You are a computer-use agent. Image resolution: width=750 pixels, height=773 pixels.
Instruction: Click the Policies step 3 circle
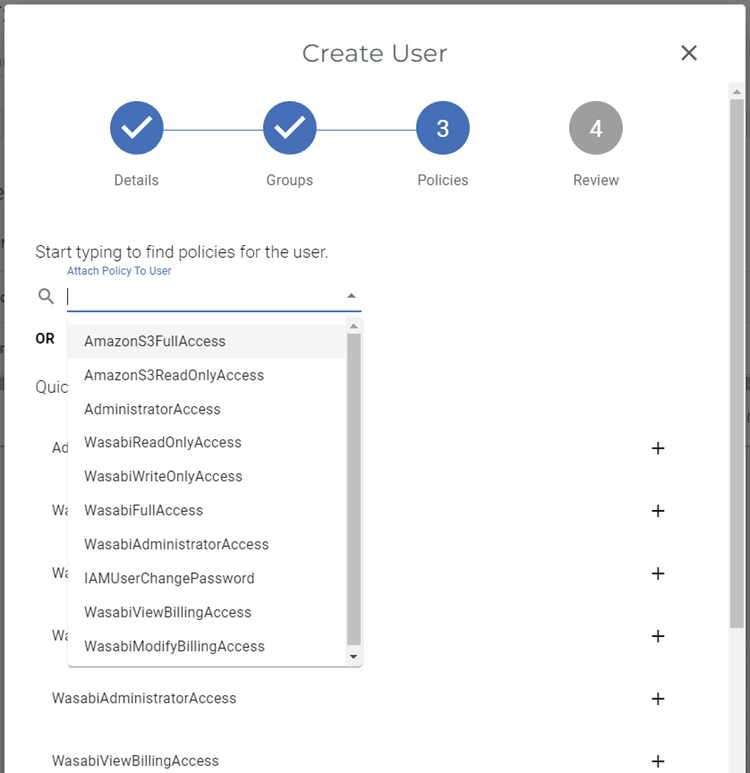click(x=443, y=128)
